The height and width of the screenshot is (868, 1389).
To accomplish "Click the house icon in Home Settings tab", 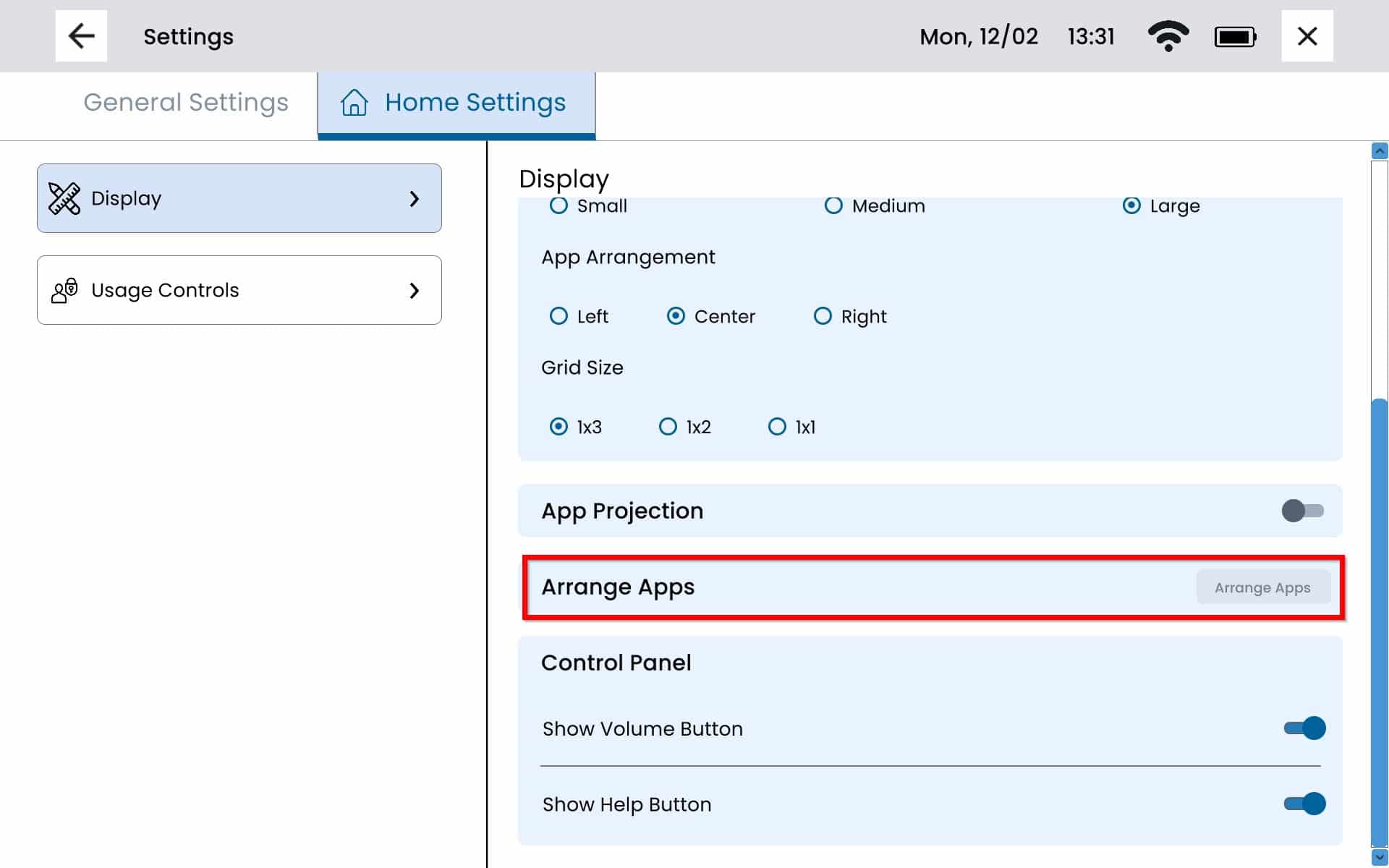I will click(x=354, y=103).
